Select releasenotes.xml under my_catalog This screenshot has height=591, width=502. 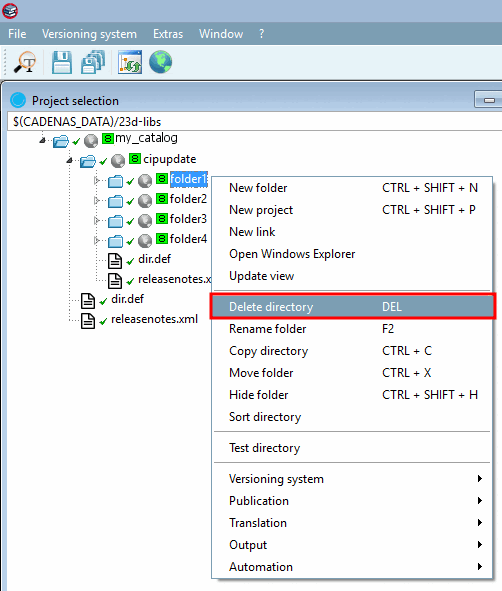(154, 319)
